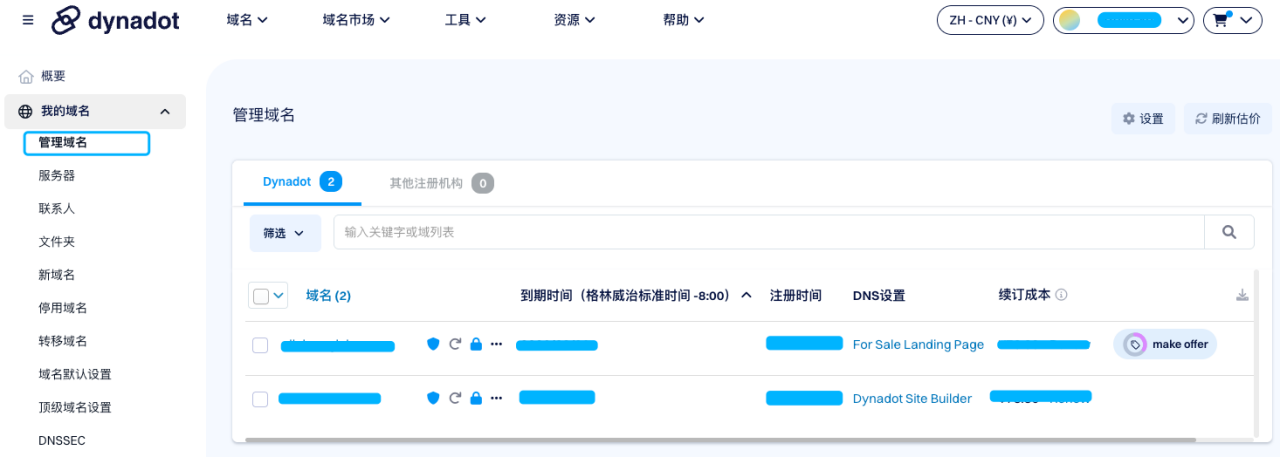Open the 资源 top menu
The width and height of the screenshot is (1280, 457).
pos(574,19)
